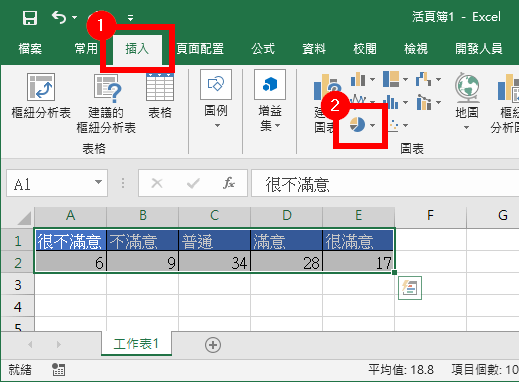Click 建議的樞紐分析表 button
The width and height of the screenshot is (519, 382).
106,103
